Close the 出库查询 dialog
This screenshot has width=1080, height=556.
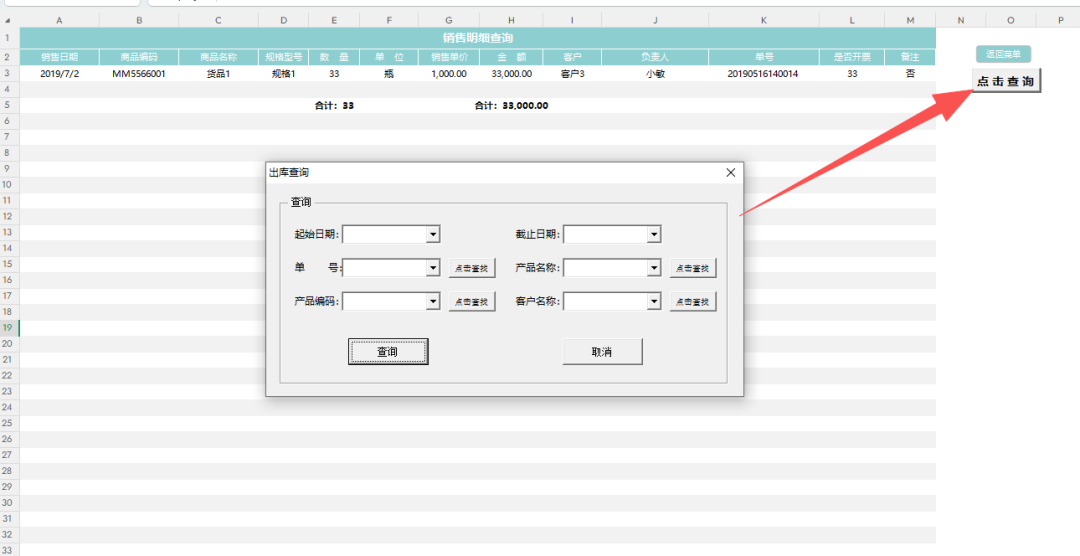(730, 172)
